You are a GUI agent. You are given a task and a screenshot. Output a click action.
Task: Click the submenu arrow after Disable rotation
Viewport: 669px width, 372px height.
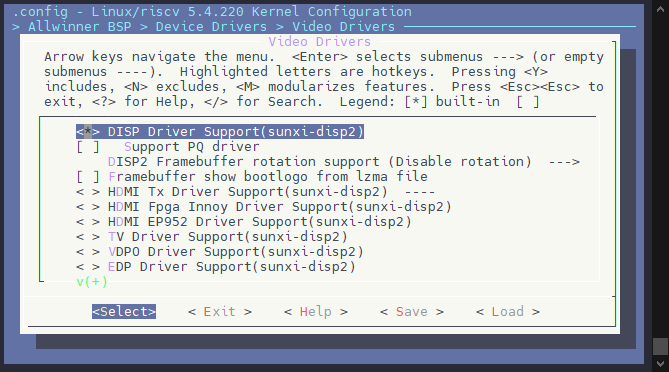pos(564,162)
